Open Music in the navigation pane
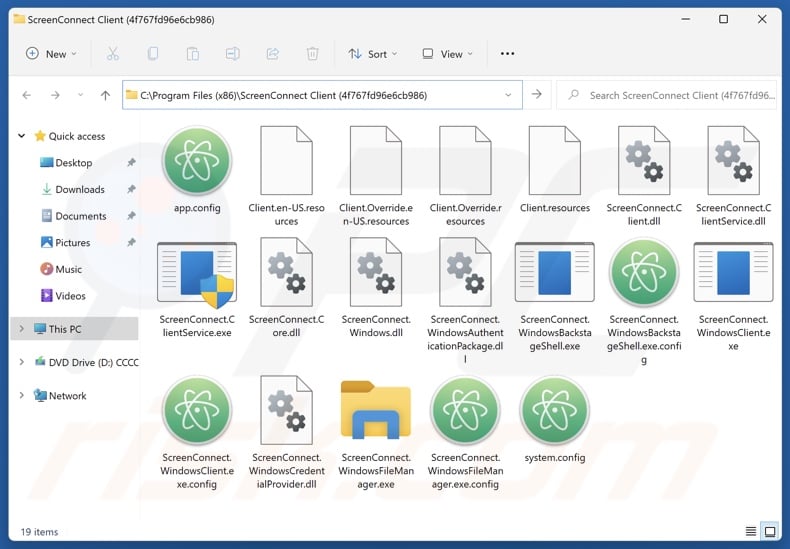This screenshot has width=790, height=549. coord(61,269)
